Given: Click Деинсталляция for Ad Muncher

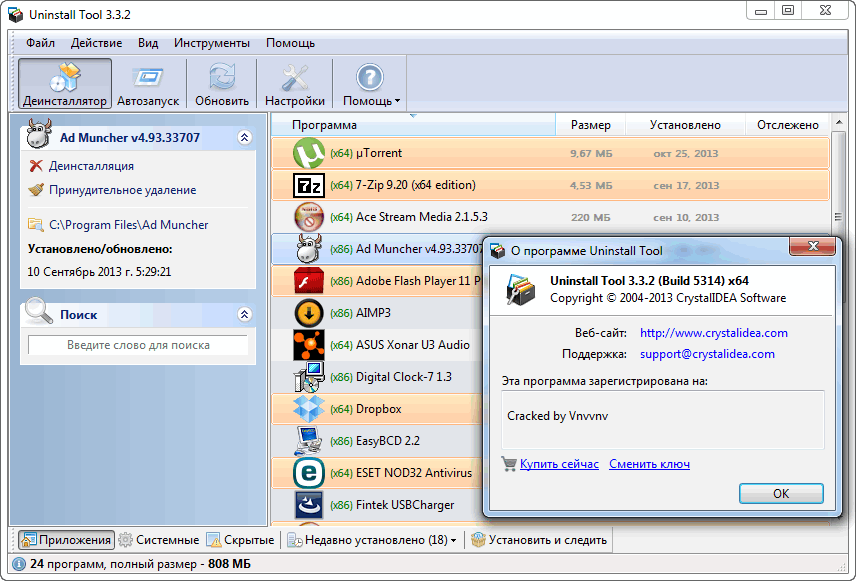Looking at the screenshot, I should [91, 166].
